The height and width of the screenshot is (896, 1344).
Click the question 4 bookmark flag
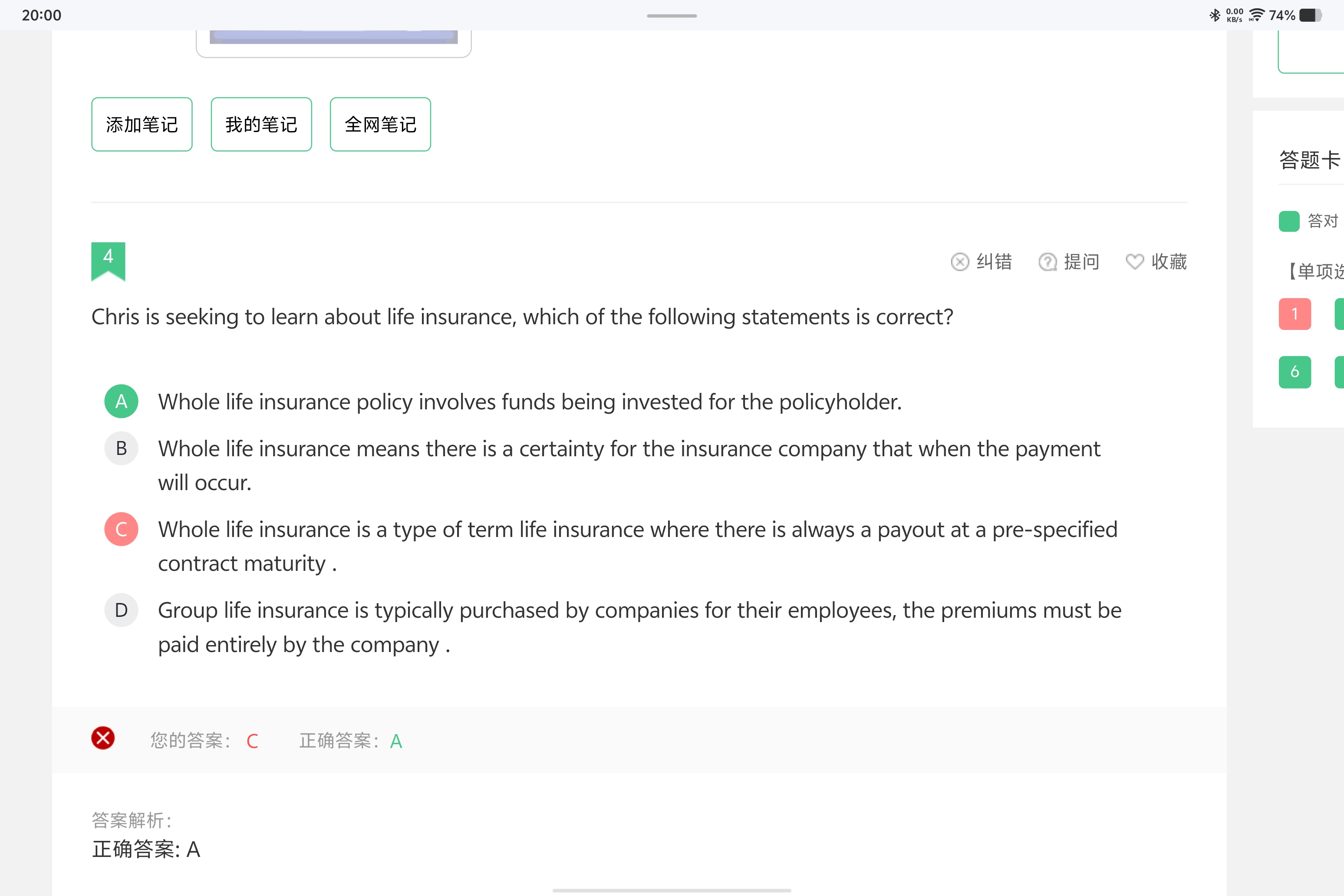pos(108,260)
